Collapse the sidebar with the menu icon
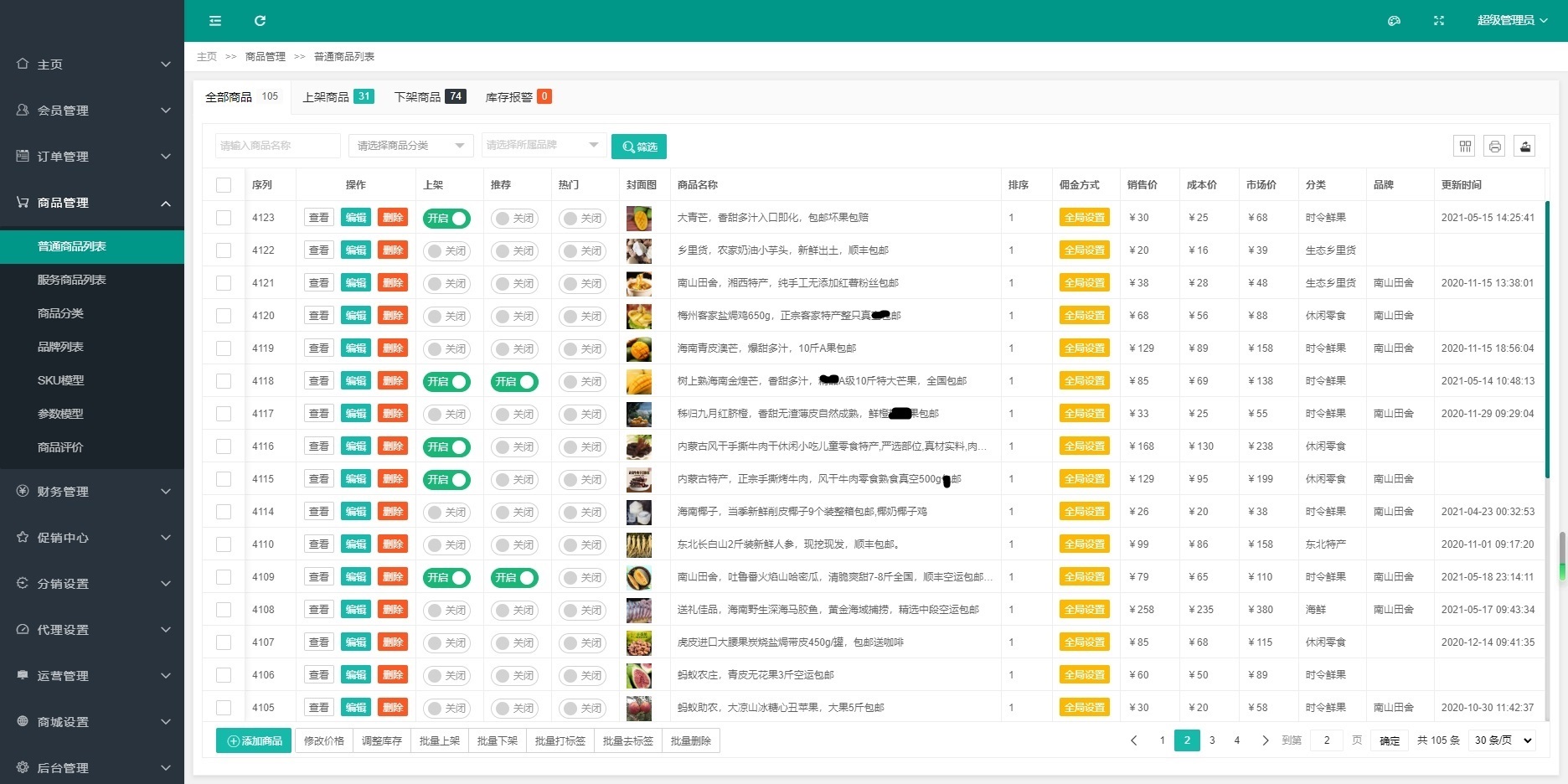1568x784 pixels. (215, 21)
